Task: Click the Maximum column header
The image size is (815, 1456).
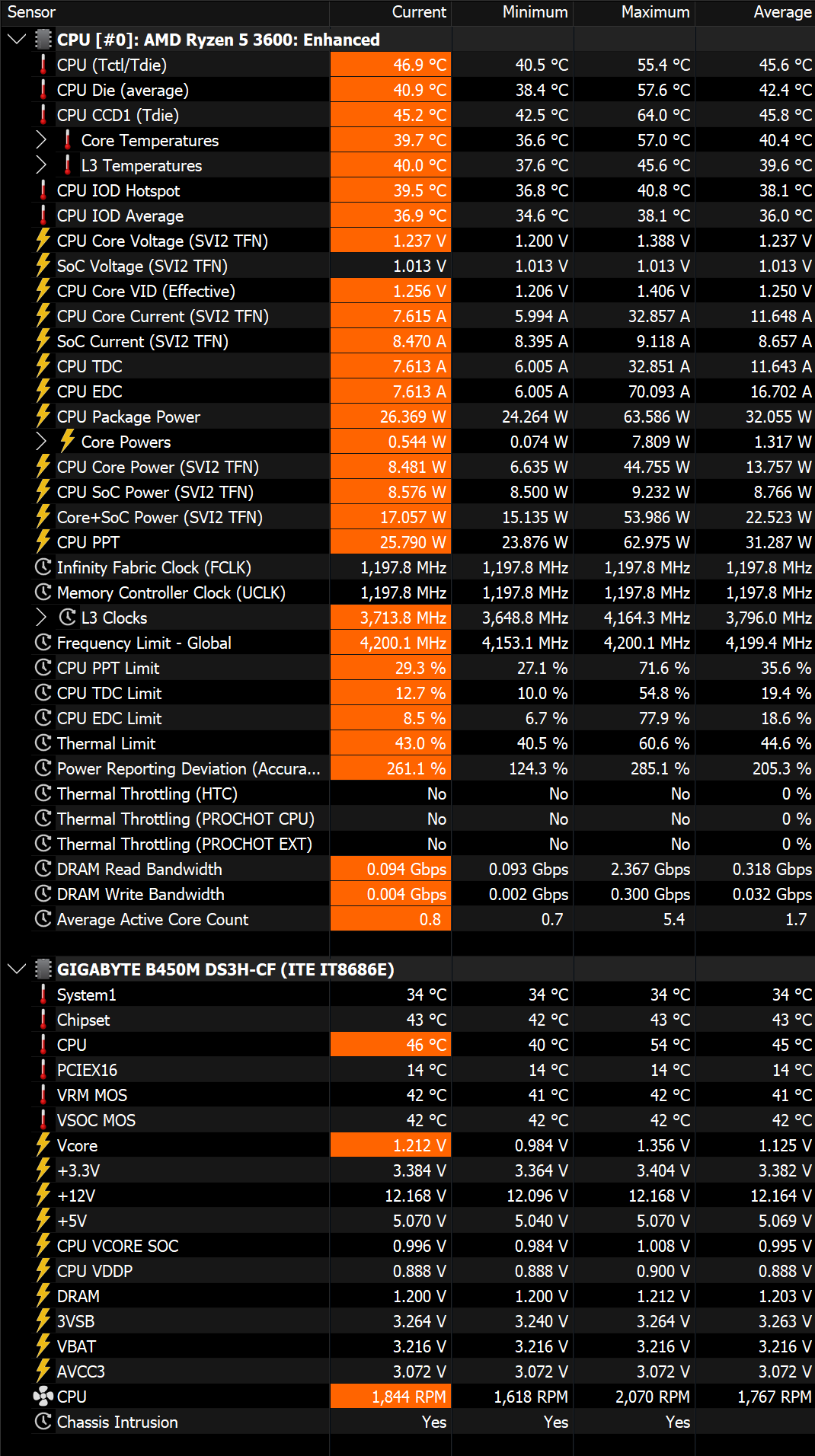Action: click(x=655, y=12)
